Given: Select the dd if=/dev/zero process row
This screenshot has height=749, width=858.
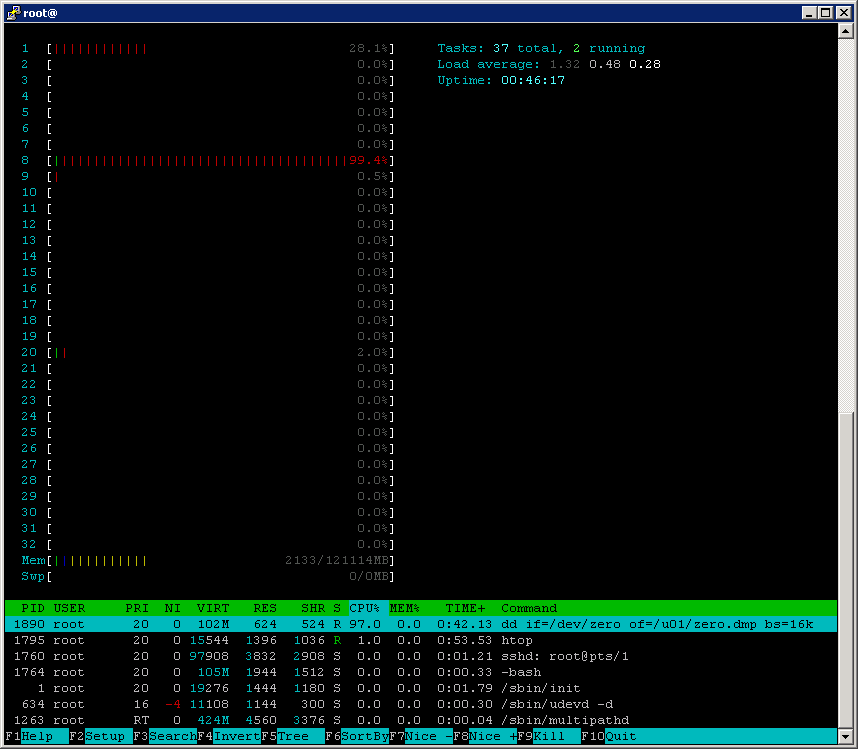Looking at the screenshot, I should 421,624.
